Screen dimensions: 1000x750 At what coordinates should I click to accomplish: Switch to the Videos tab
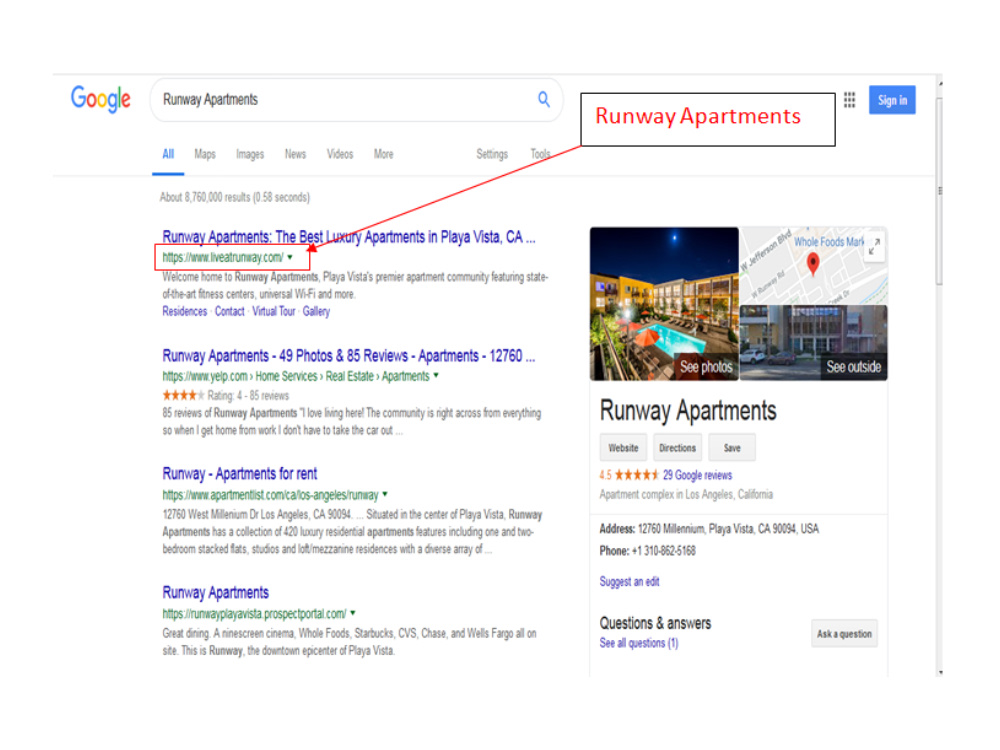(339, 154)
